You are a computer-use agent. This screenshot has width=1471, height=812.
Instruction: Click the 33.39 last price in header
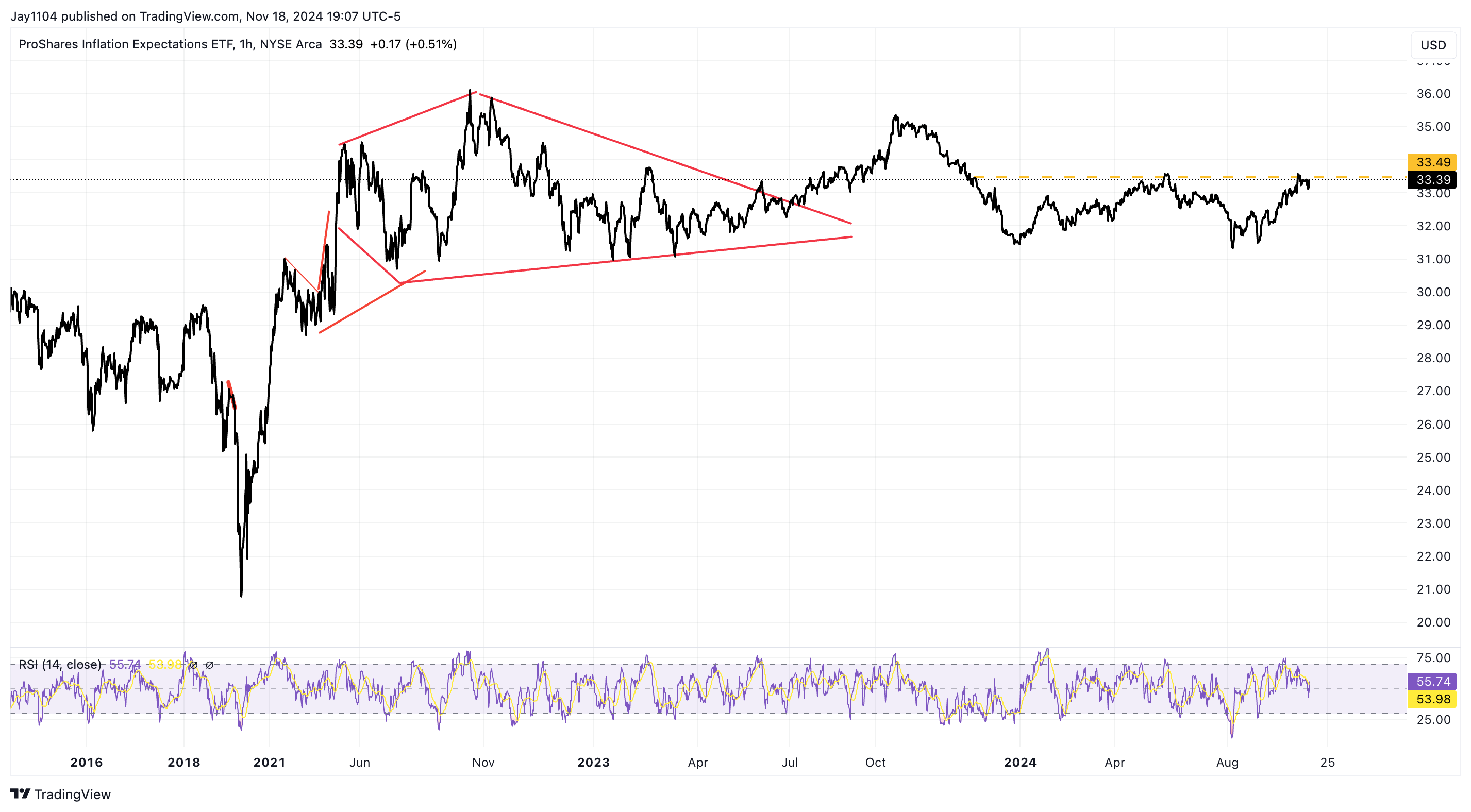[346, 44]
